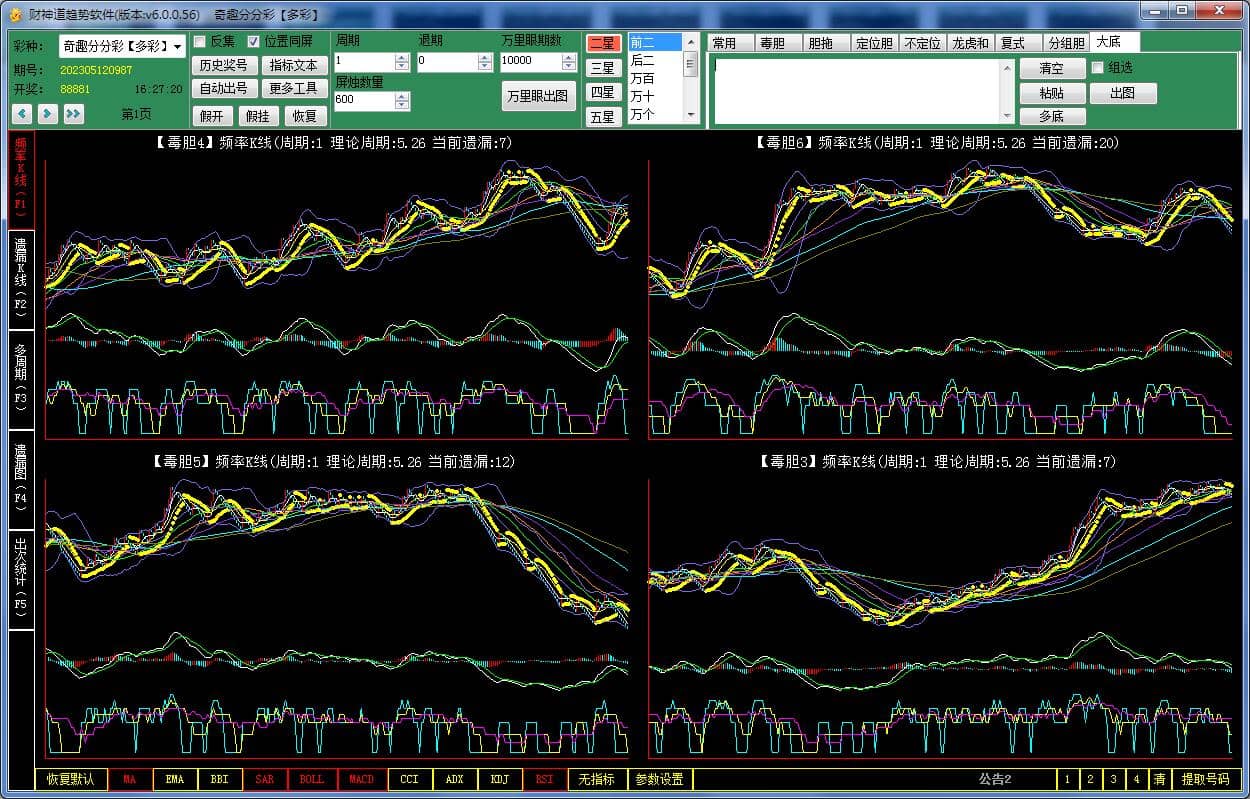Viewport: 1250px width, 799px height.
Task: Open the 彩种 lottery type dropdown
Action: click(178, 47)
